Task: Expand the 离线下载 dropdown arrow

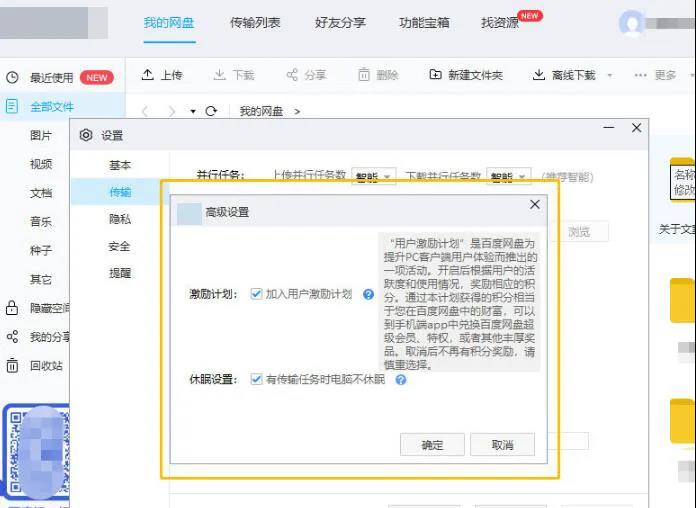Action: click(x=610, y=75)
